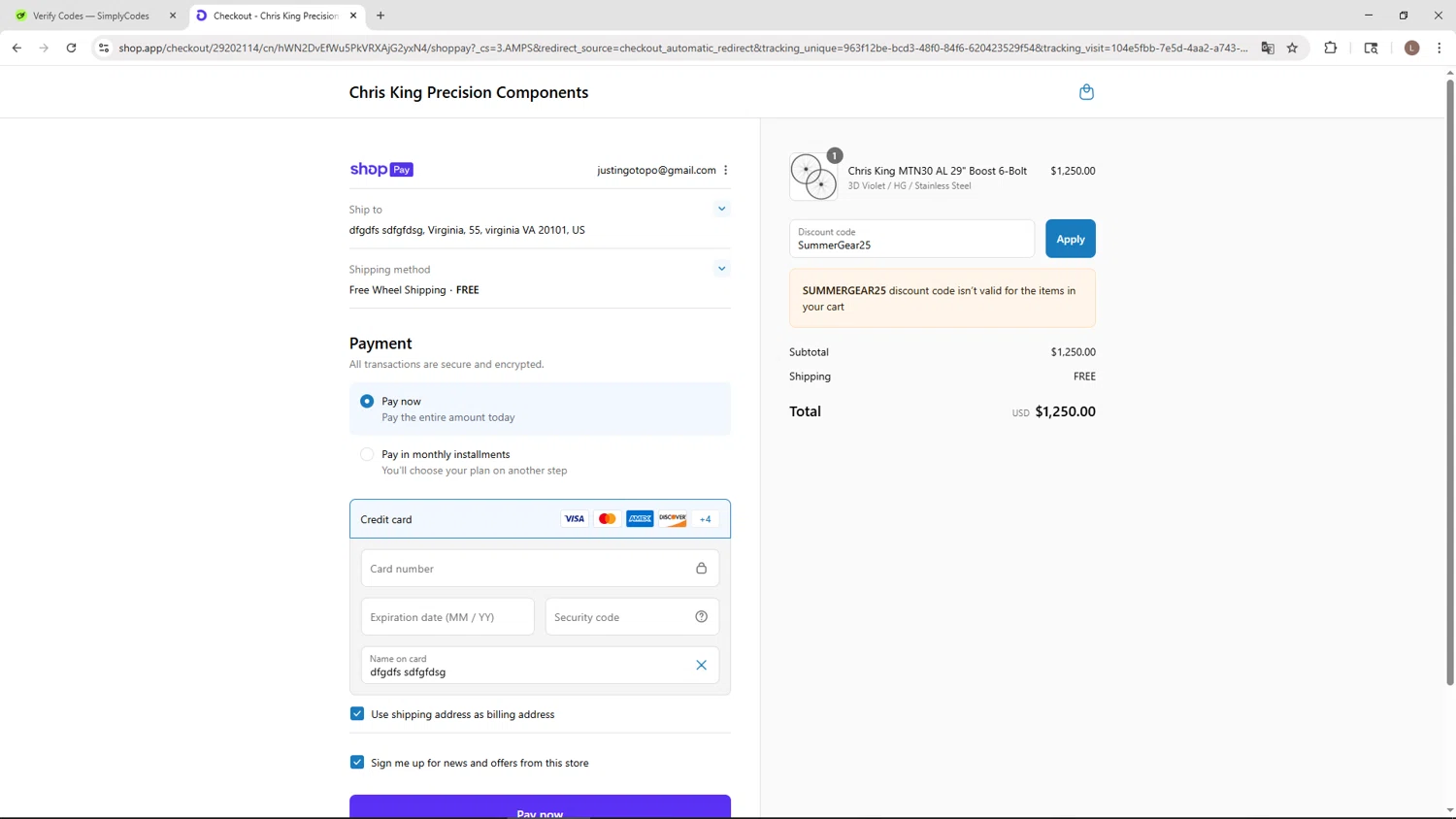Open the Chrome profile avatar
The height and width of the screenshot is (819, 1456).
click(x=1412, y=48)
